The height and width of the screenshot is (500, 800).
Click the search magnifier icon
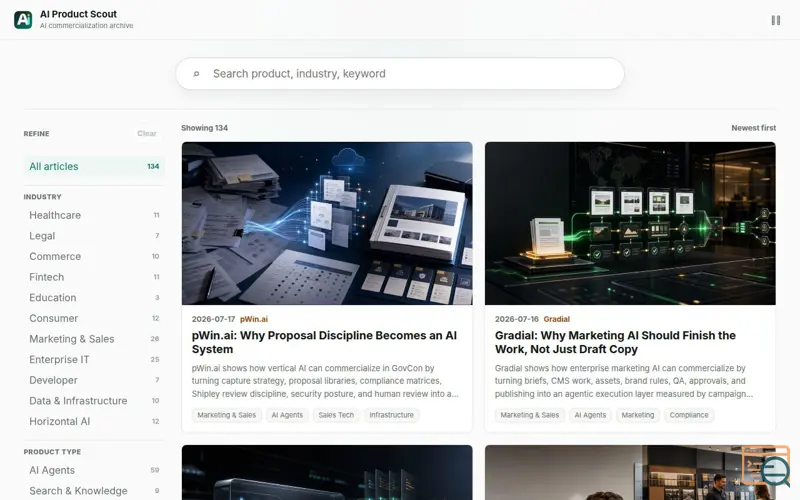click(x=196, y=73)
